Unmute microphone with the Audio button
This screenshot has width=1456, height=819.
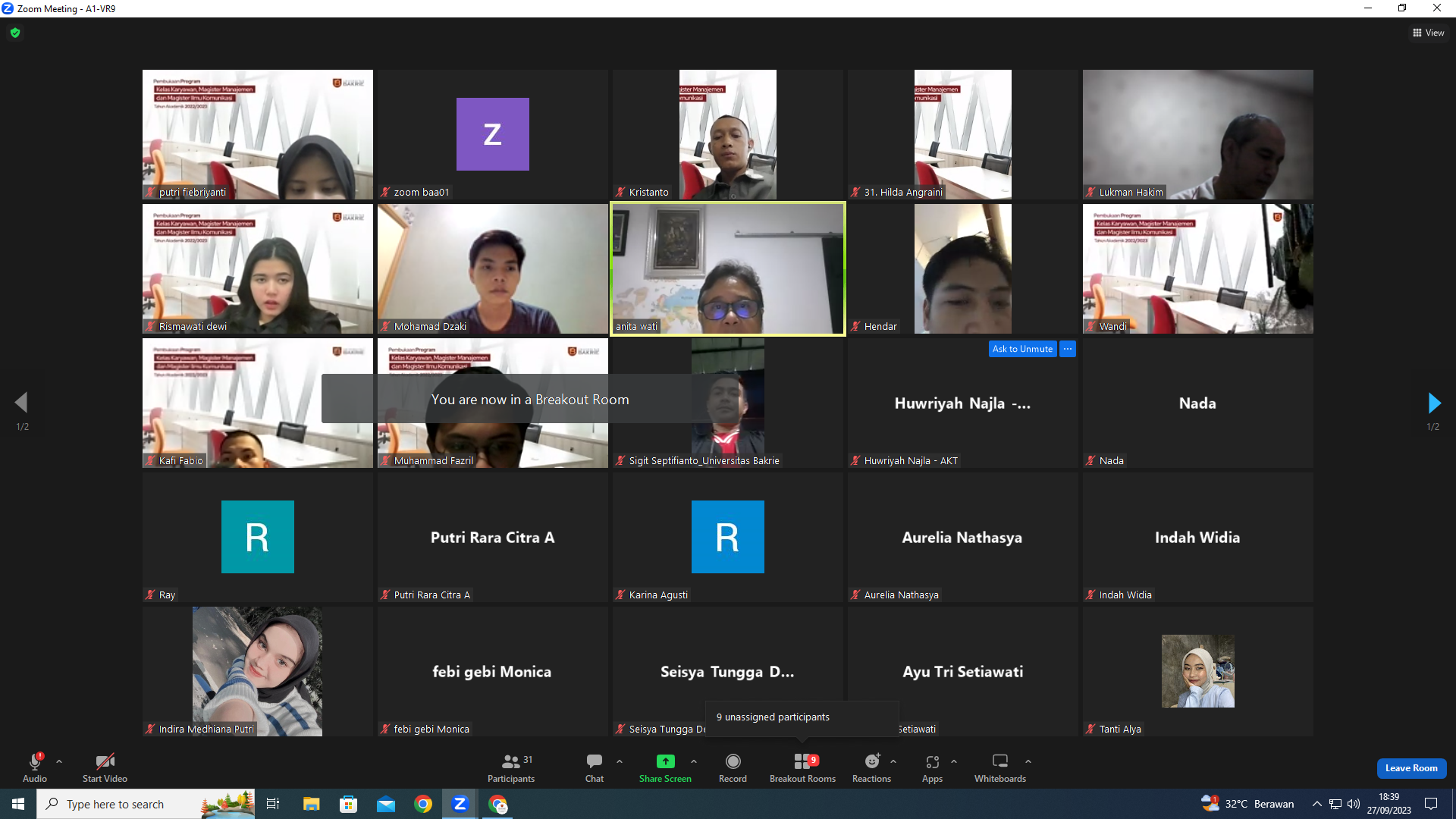coord(35,767)
